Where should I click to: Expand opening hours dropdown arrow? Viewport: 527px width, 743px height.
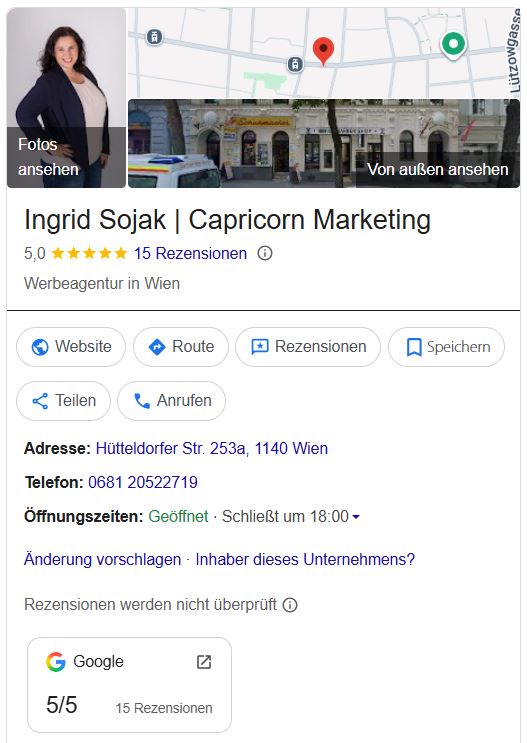tap(356, 516)
